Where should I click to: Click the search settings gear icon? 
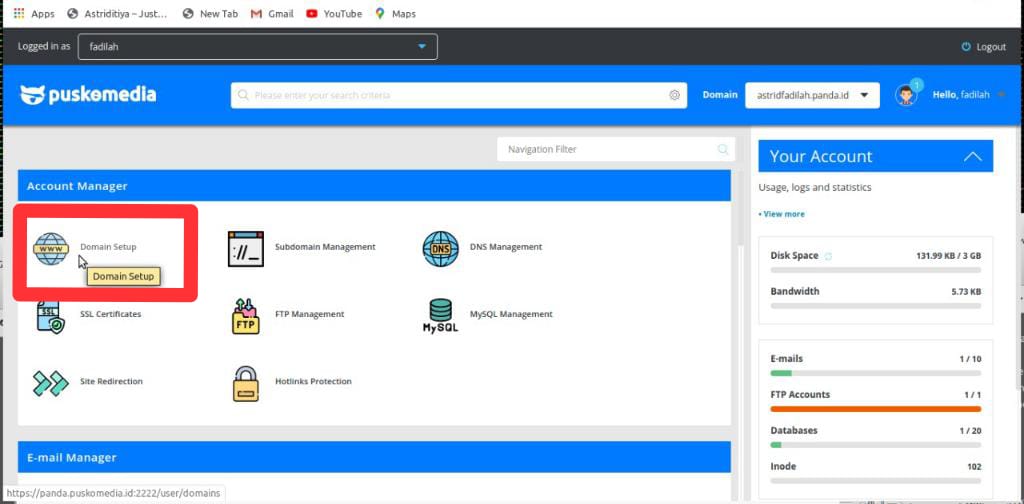point(675,96)
